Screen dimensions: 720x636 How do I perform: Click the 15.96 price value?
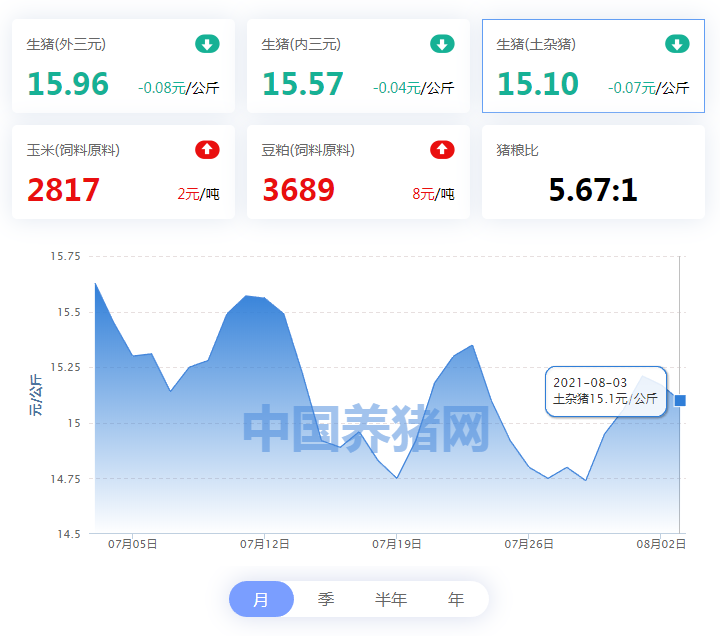pos(68,84)
